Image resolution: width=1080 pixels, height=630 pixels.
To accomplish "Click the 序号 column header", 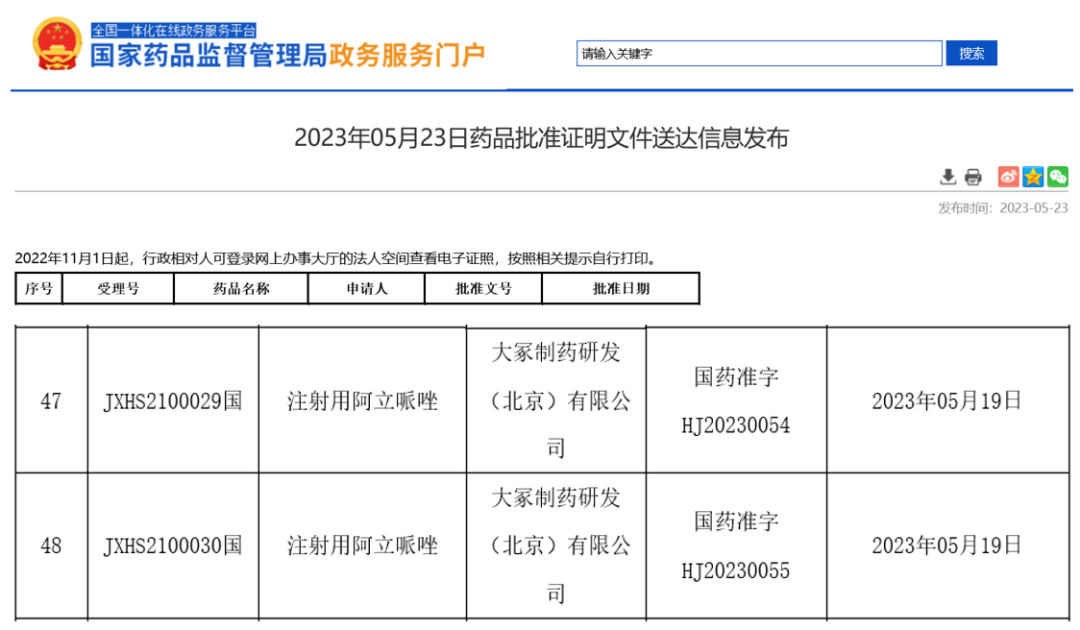I will coord(39,288).
